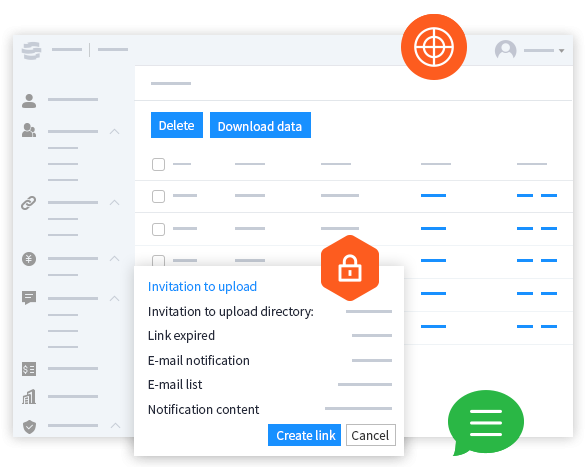Check the second table row checkbox

(x=158, y=229)
